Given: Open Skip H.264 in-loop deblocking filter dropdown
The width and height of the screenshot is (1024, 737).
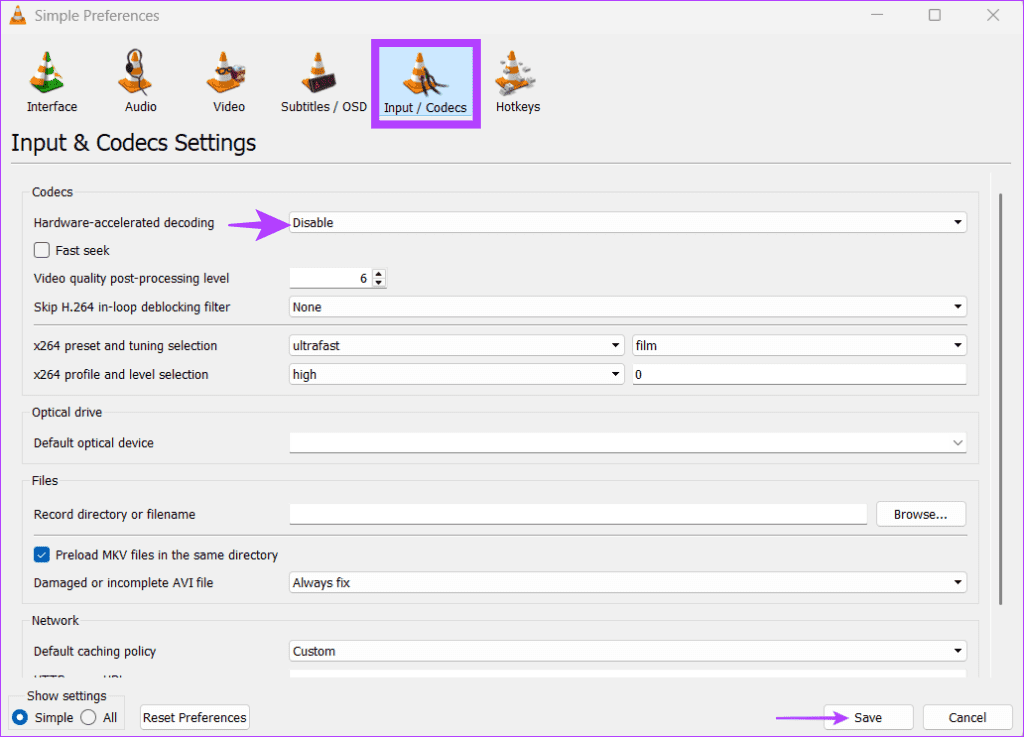Looking at the screenshot, I should [x=628, y=307].
